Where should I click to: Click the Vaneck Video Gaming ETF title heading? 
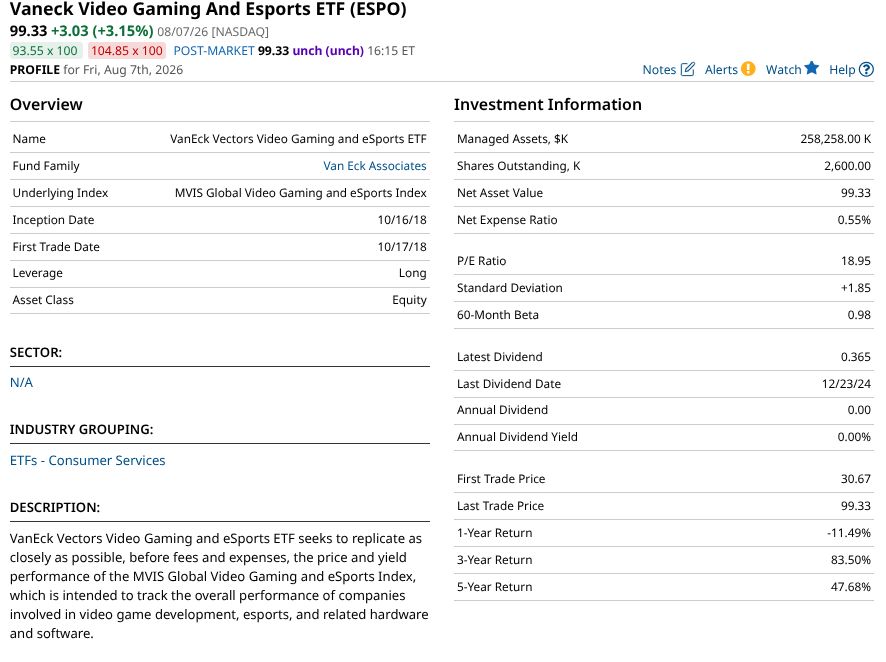(208, 10)
